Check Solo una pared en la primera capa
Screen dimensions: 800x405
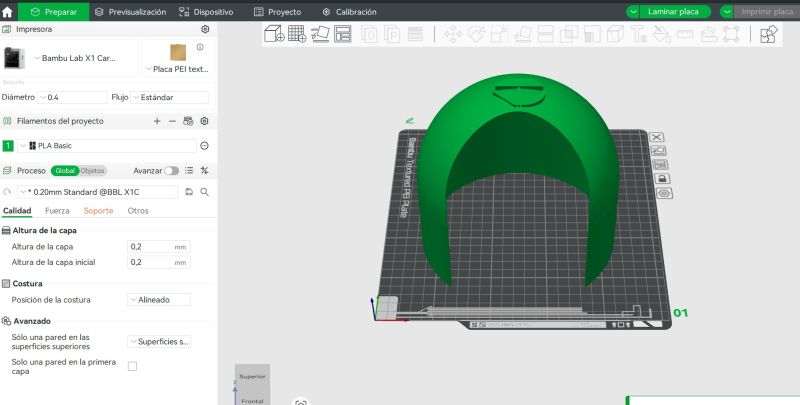[132, 366]
